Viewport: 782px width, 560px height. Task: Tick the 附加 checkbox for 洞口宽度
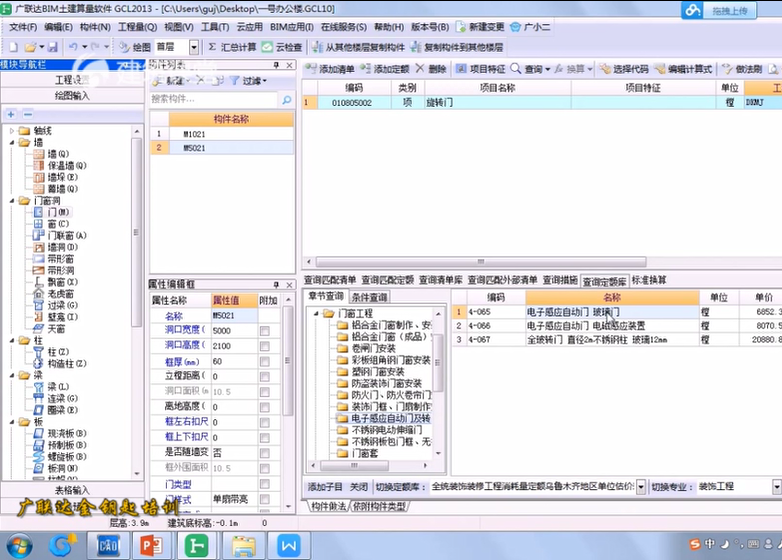click(265, 331)
